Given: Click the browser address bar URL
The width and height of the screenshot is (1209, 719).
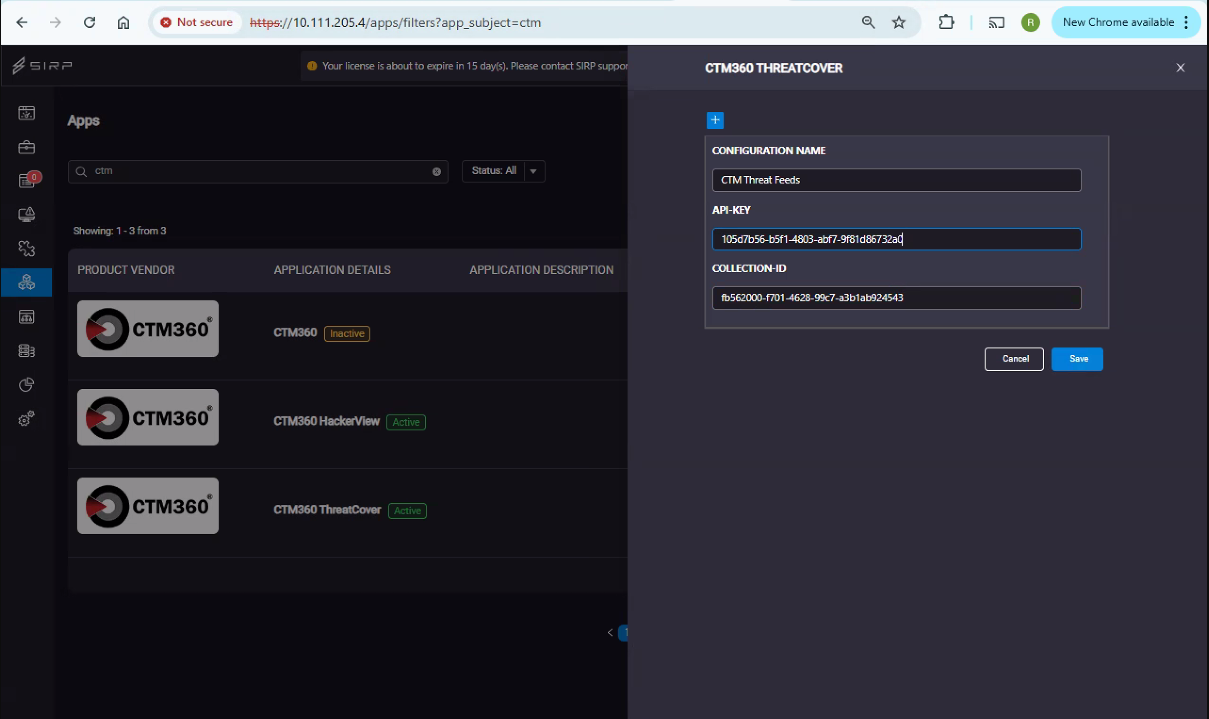Looking at the screenshot, I should [395, 22].
